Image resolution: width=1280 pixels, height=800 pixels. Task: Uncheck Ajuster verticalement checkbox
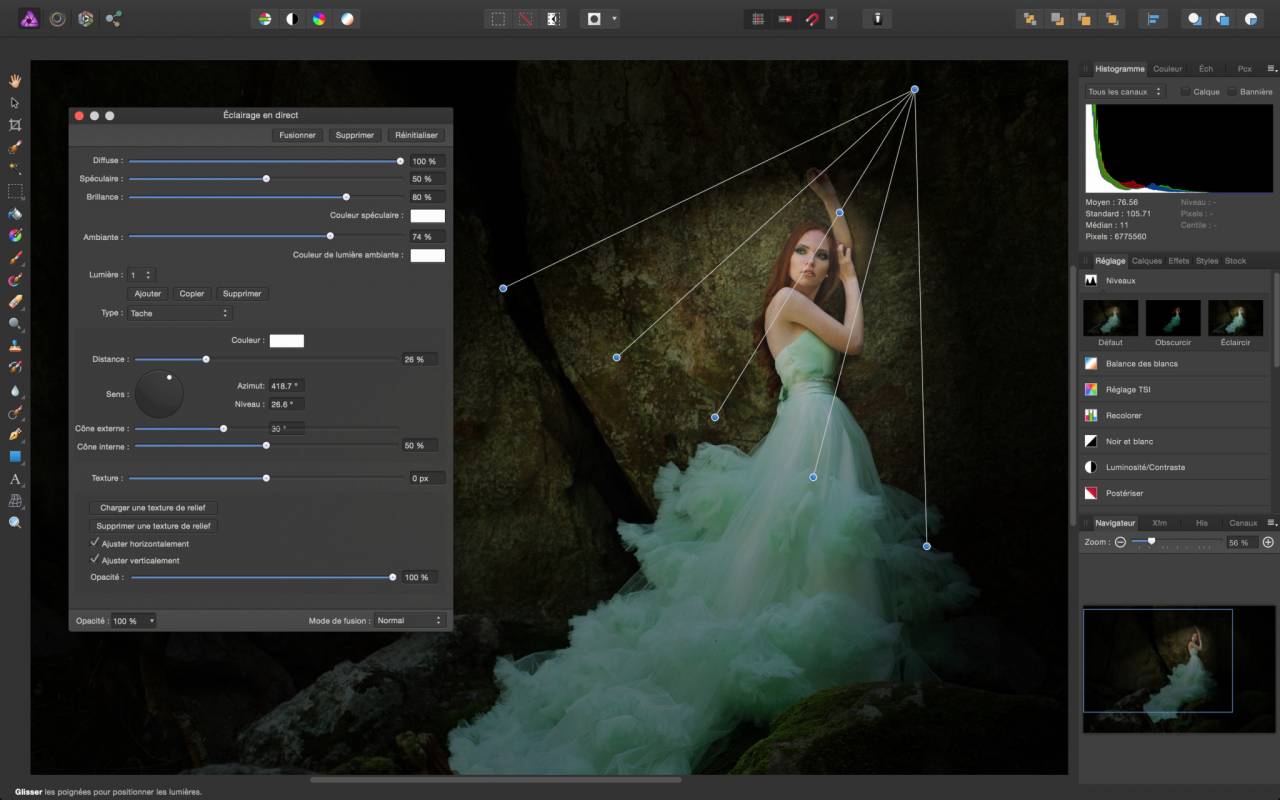coord(96,560)
